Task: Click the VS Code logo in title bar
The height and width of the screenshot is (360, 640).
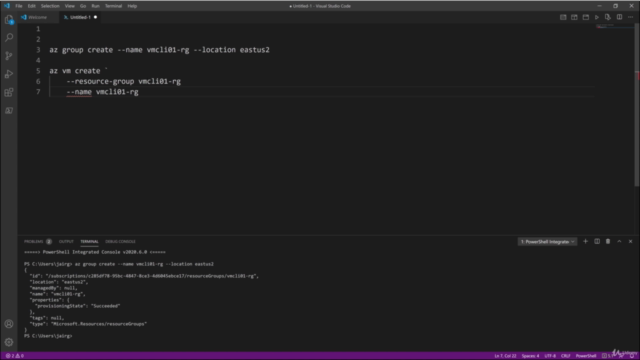Action: (7, 6)
